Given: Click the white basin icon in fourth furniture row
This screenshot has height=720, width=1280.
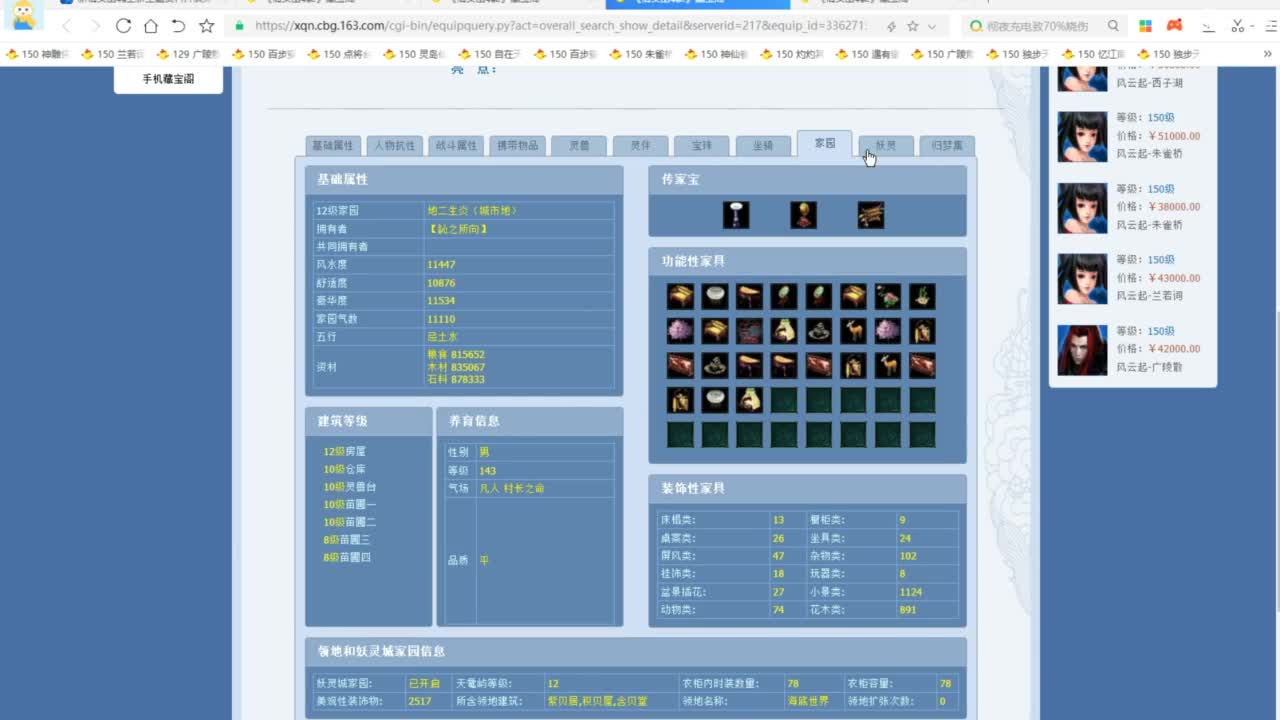Looking at the screenshot, I should (714, 400).
